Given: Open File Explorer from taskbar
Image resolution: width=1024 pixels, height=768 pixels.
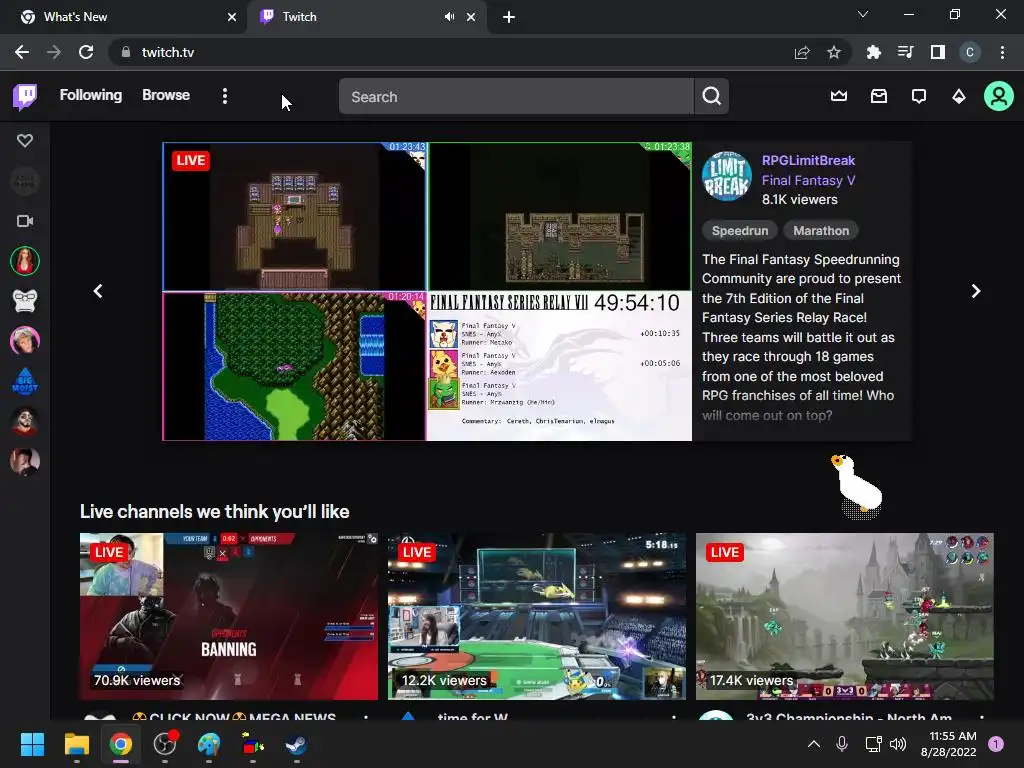Looking at the screenshot, I should 76,744.
